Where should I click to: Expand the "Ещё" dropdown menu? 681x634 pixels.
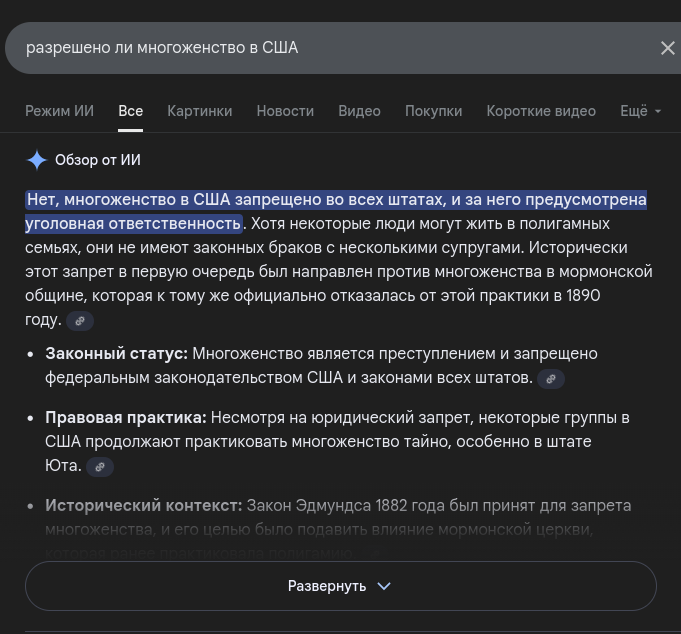(x=641, y=111)
